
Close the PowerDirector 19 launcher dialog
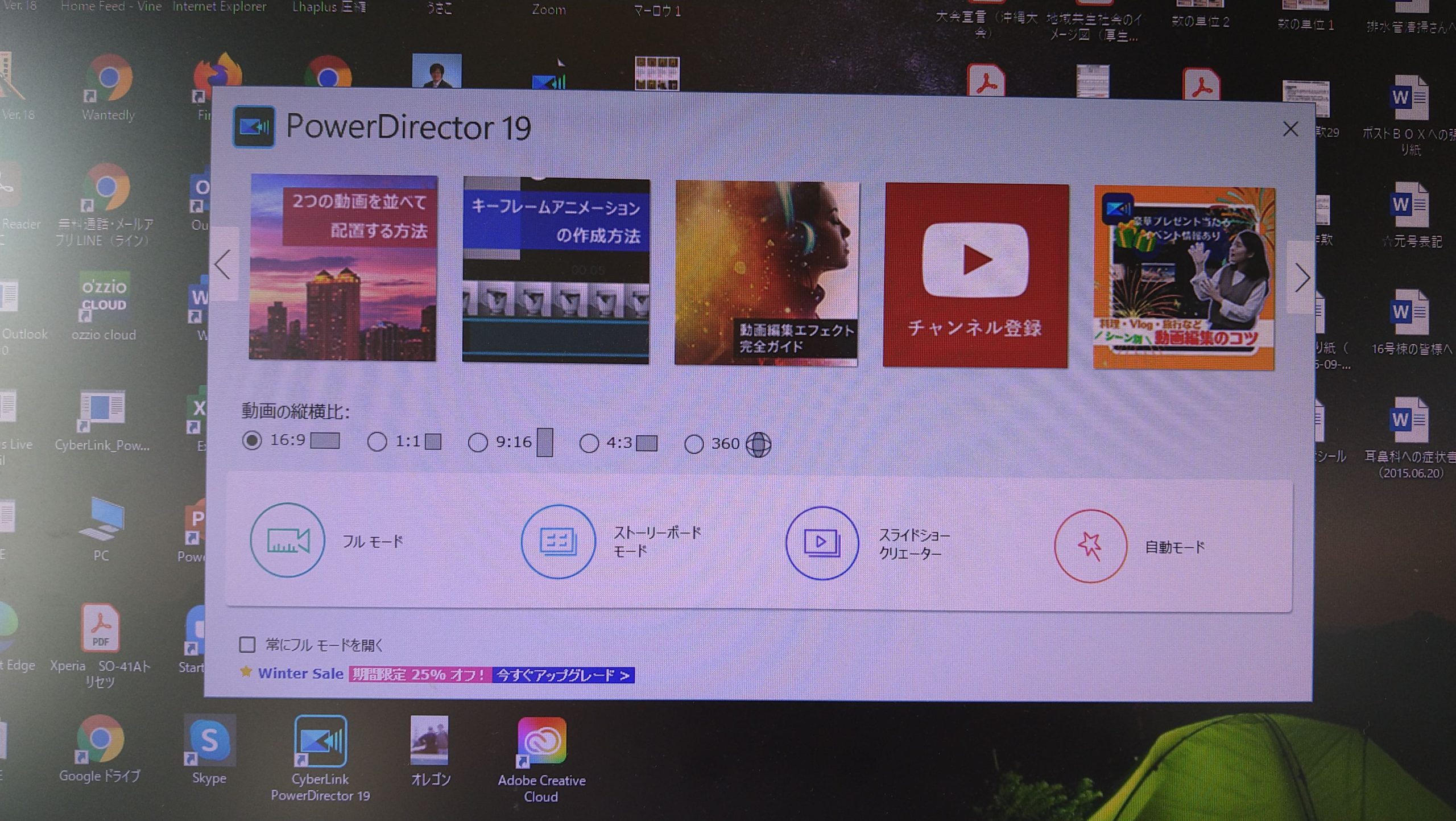point(1290,129)
